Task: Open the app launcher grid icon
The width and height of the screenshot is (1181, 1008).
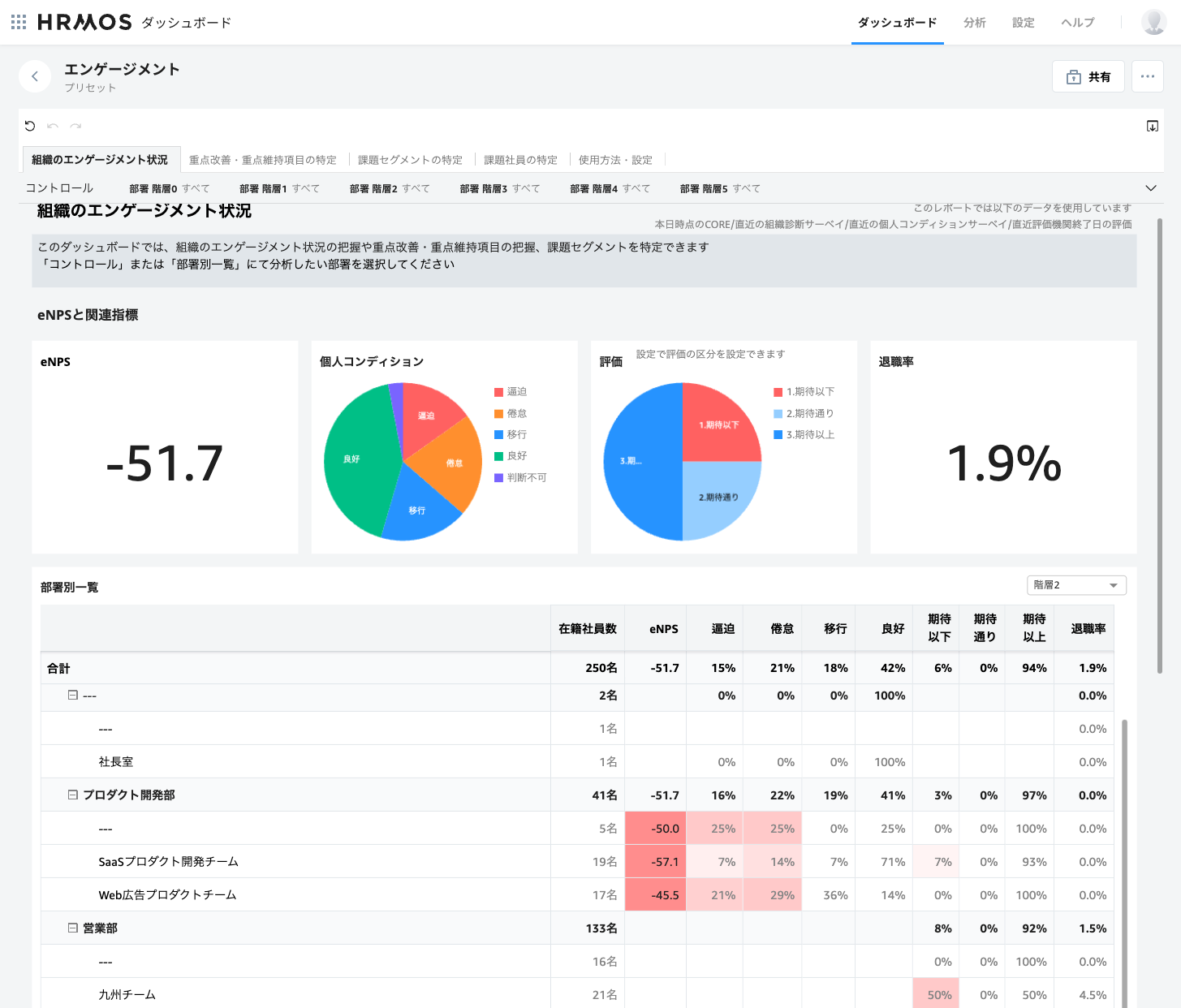Action: click(x=19, y=23)
